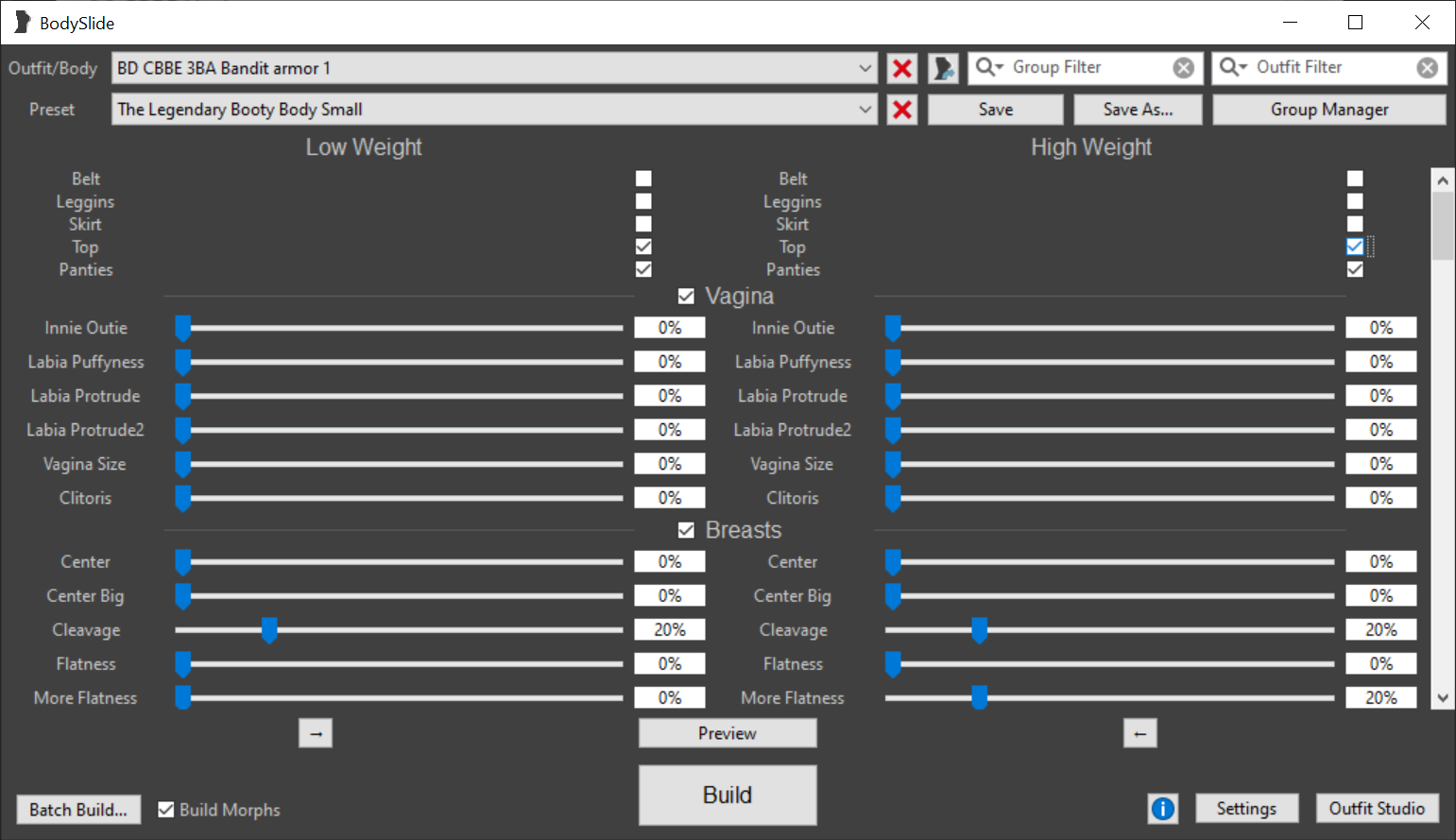
Task: Open the current outfit in Outfit Studio icon
Action: (943, 68)
